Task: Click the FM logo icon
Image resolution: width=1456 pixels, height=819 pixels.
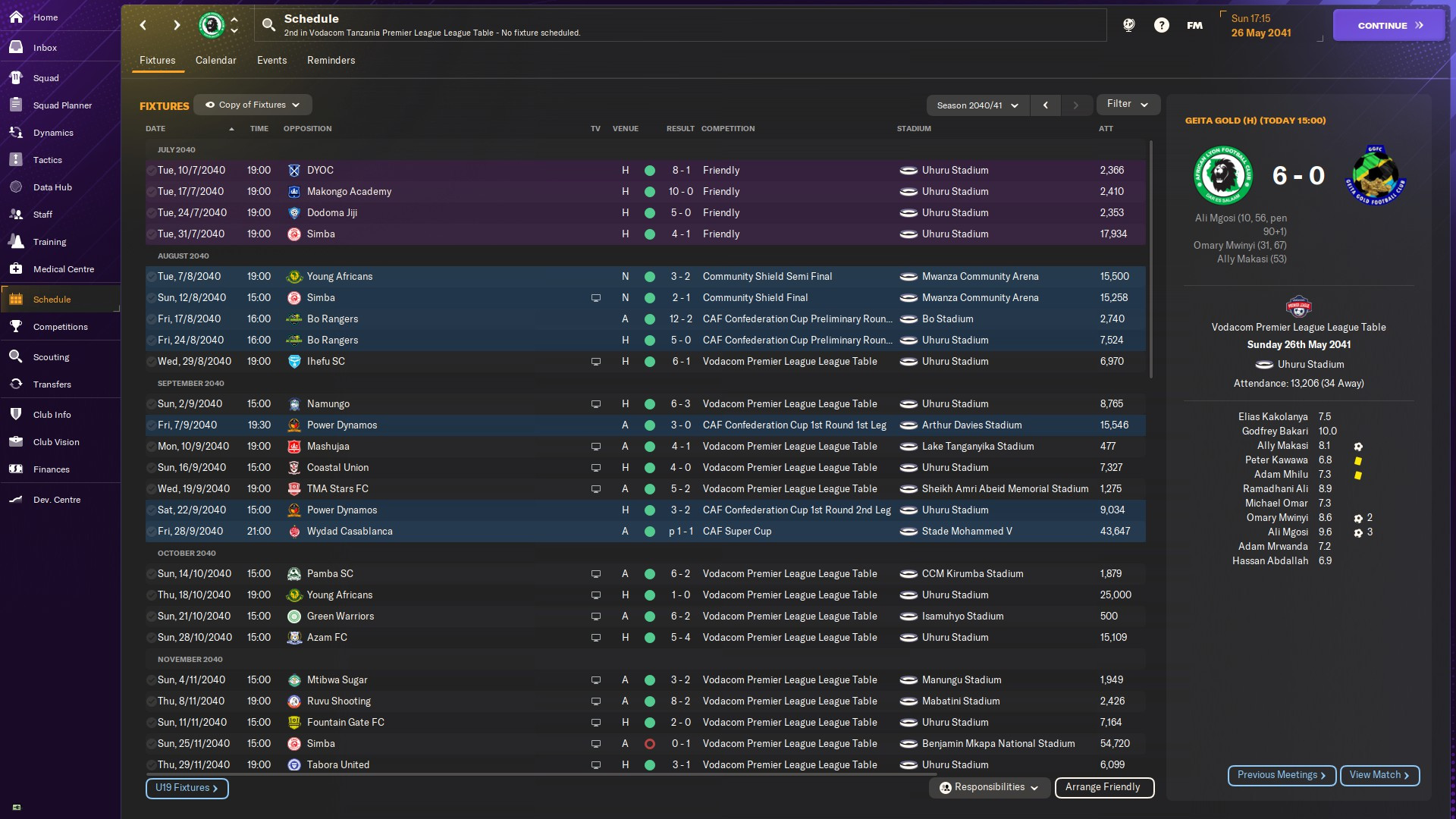Action: click(1194, 25)
